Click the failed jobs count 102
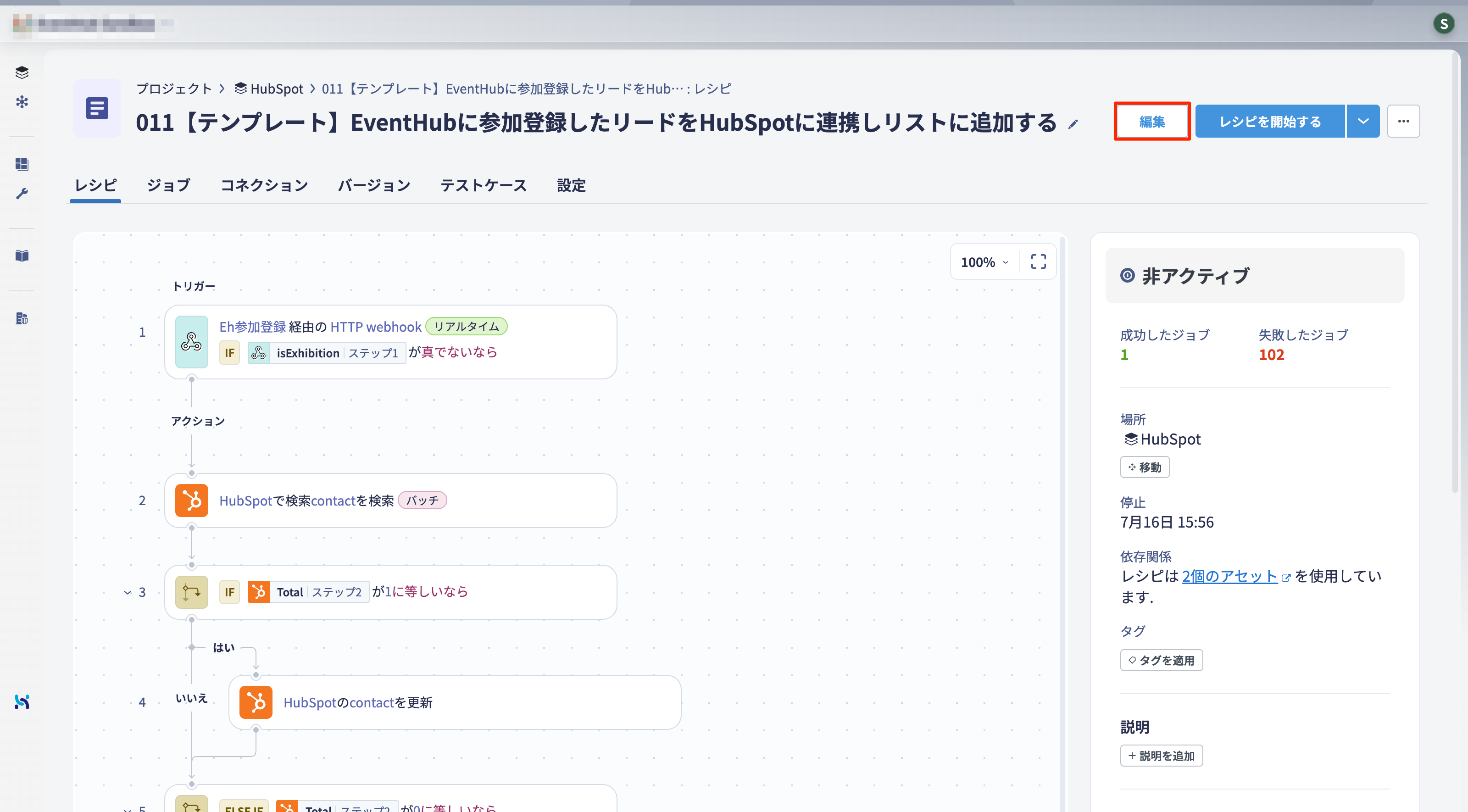The height and width of the screenshot is (812, 1468). [x=1271, y=355]
